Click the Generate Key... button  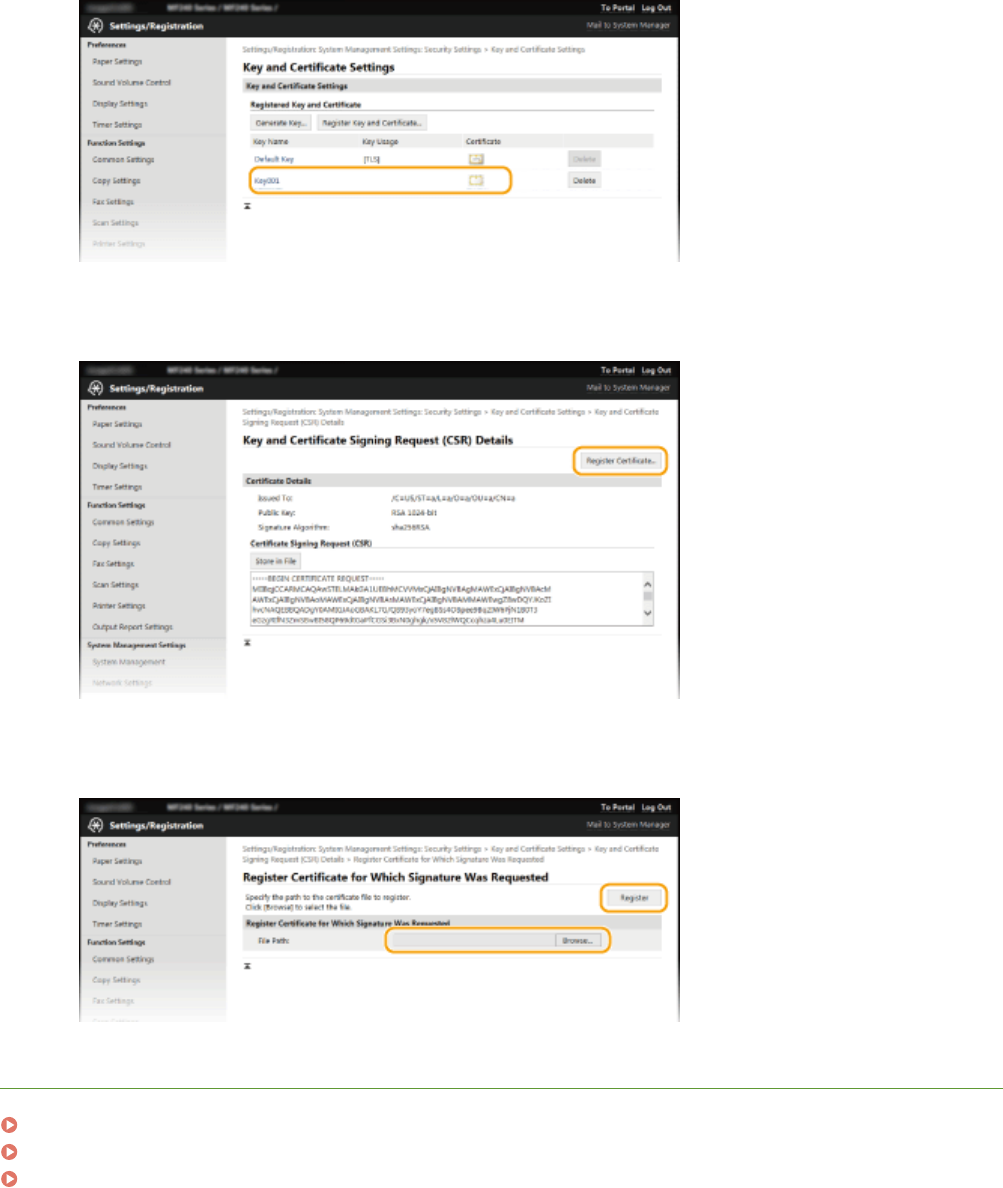click(280, 123)
